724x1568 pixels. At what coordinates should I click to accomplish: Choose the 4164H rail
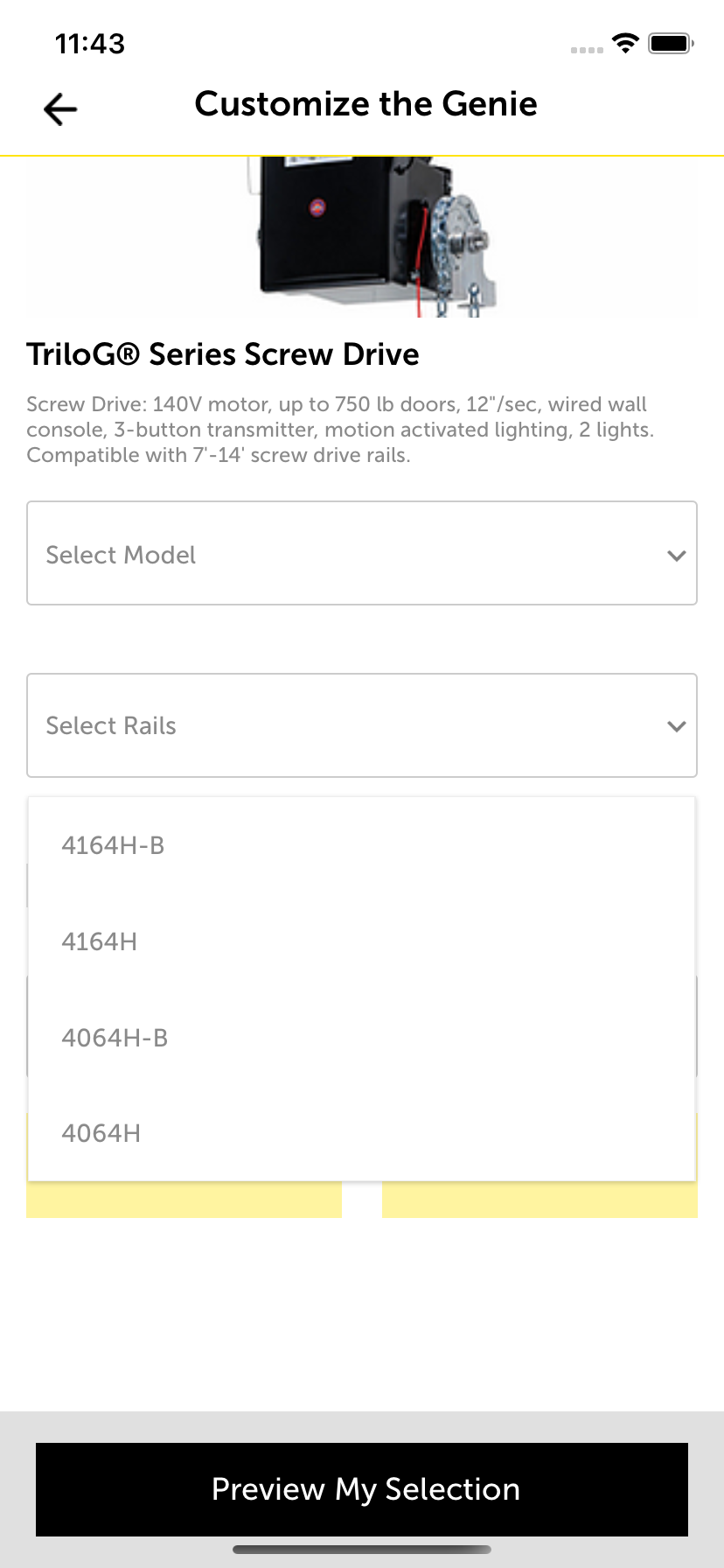99,941
